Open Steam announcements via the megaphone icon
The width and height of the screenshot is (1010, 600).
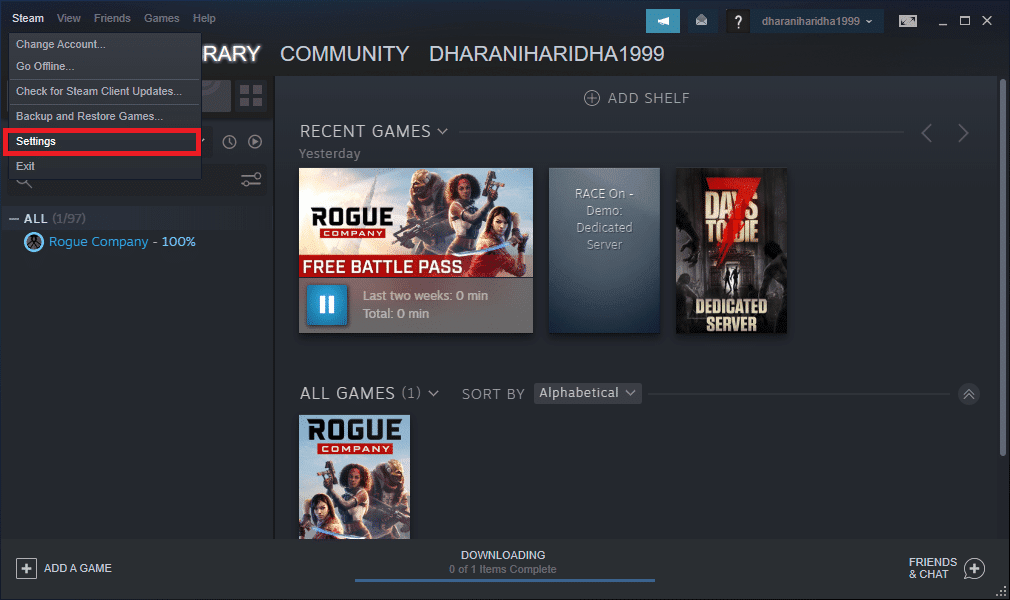coord(662,20)
